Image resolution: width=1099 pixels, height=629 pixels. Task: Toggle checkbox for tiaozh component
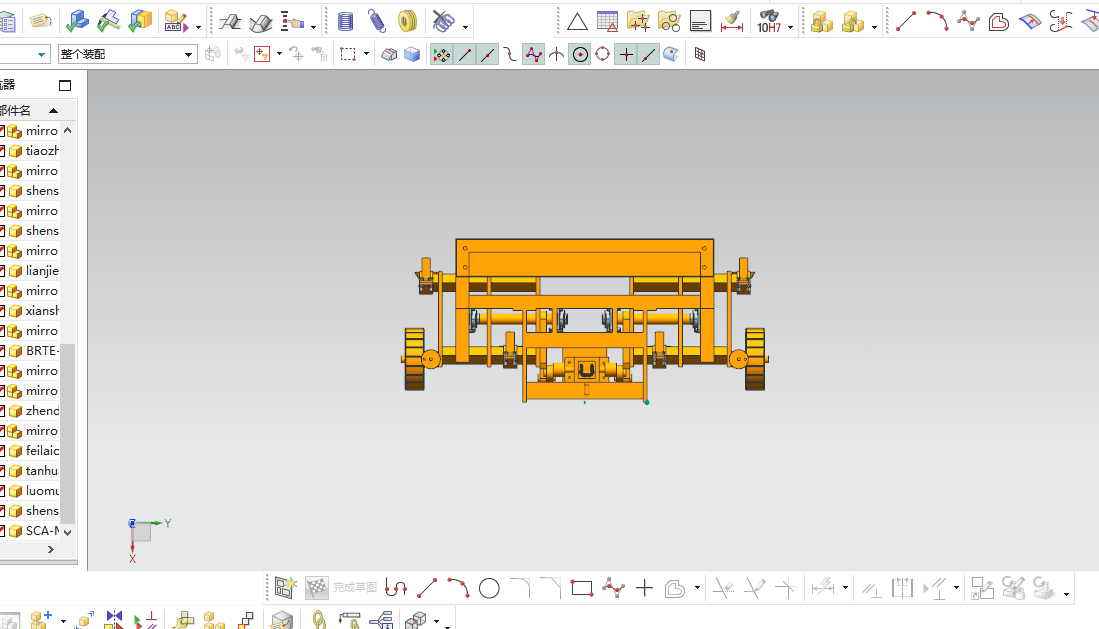tap(2, 151)
